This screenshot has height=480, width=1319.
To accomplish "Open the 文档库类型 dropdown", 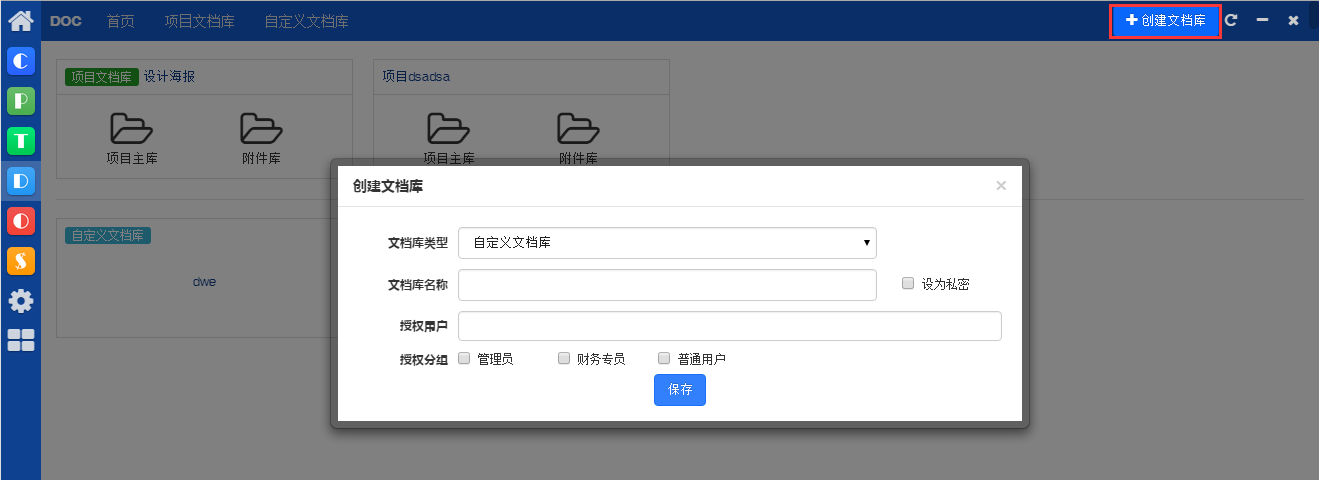I will tap(667, 242).
